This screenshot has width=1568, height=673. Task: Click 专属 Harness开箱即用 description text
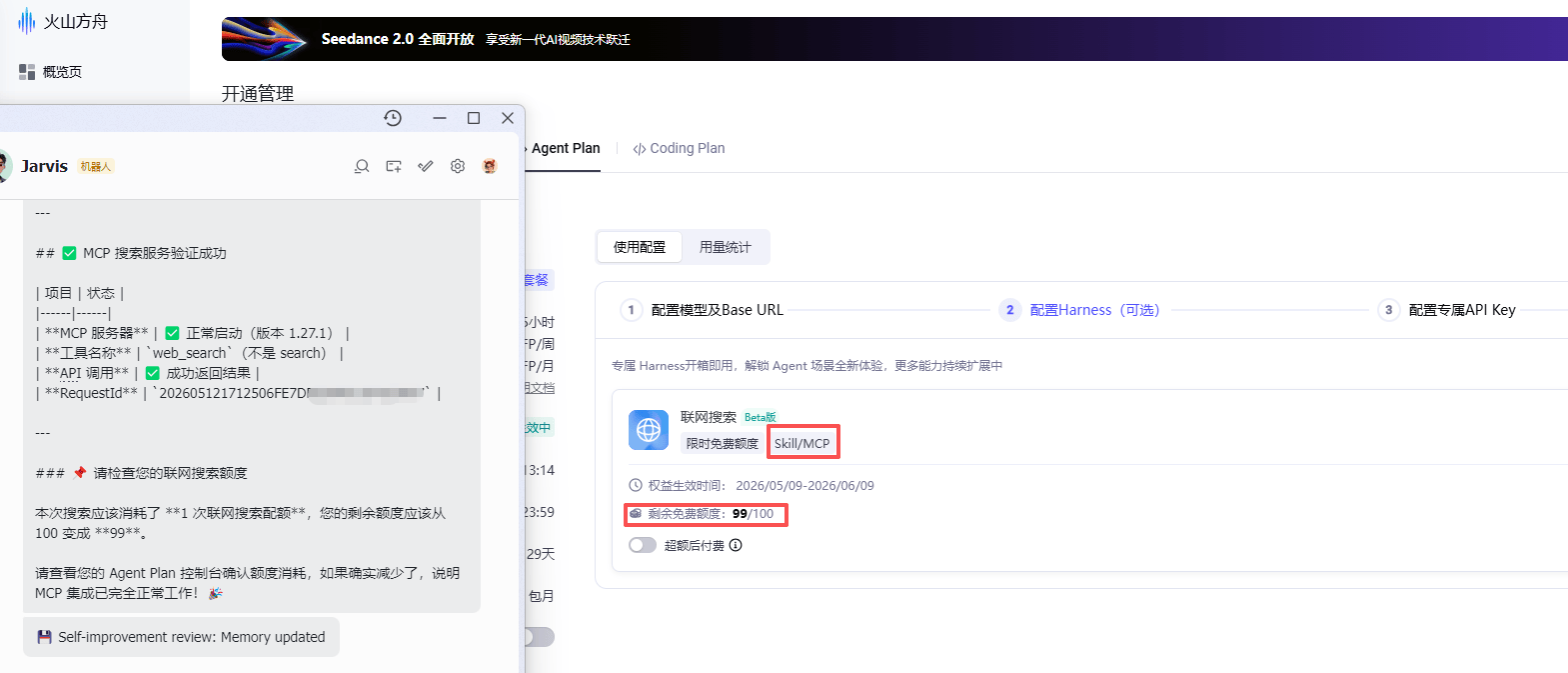pos(806,366)
